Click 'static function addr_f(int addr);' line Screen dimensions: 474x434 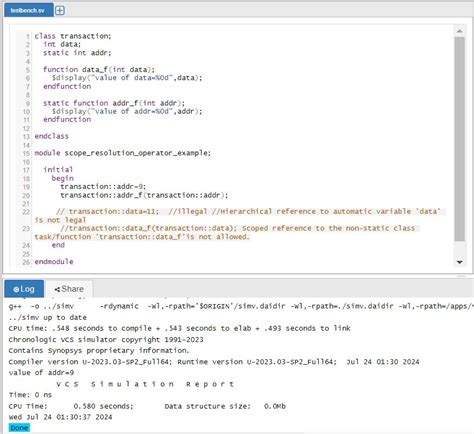coord(114,103)
